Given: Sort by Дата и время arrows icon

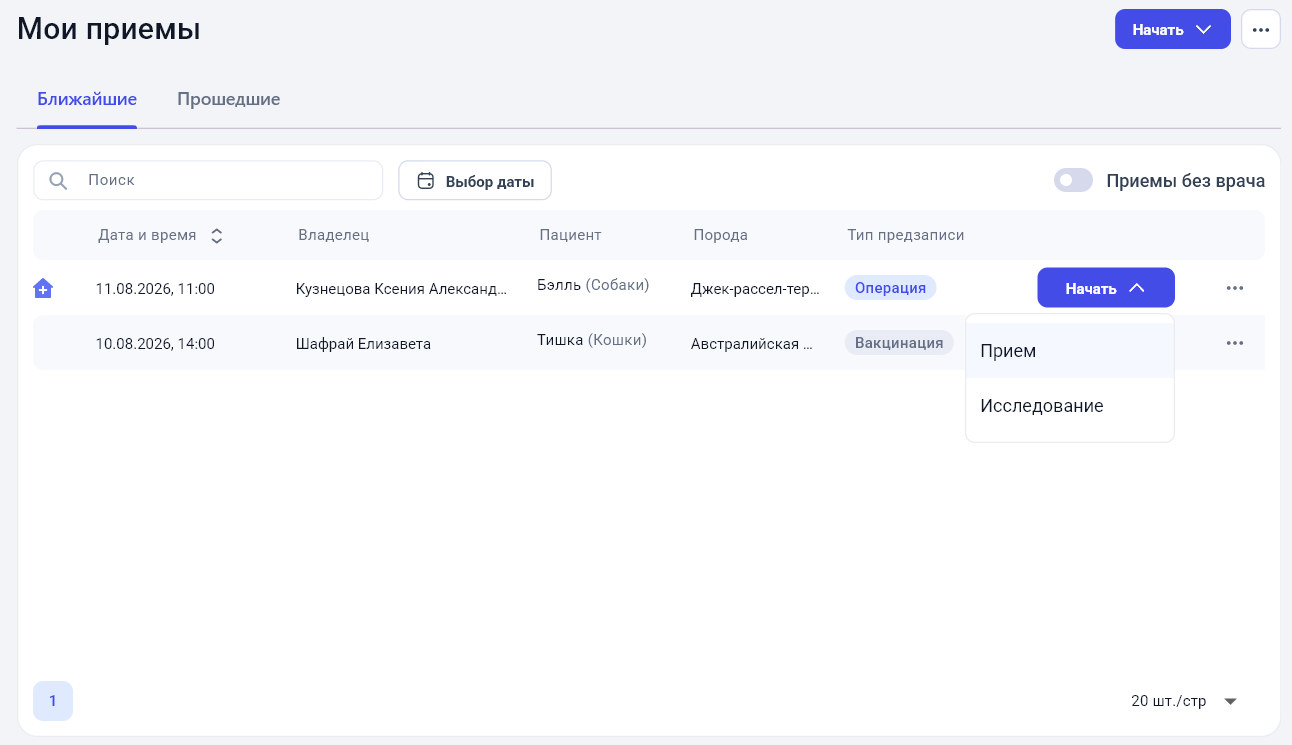Looking at the screenshot, I should coord(216,236).
